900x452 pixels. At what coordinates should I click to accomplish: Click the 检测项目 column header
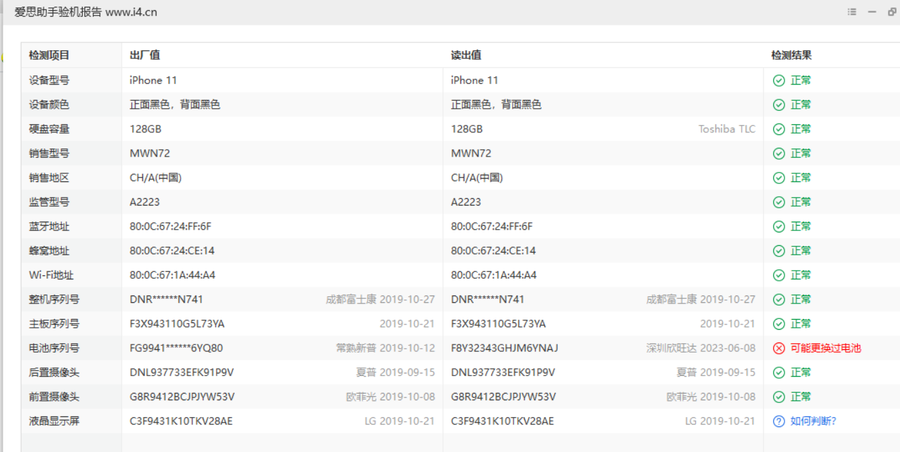[x=49, y=55]
